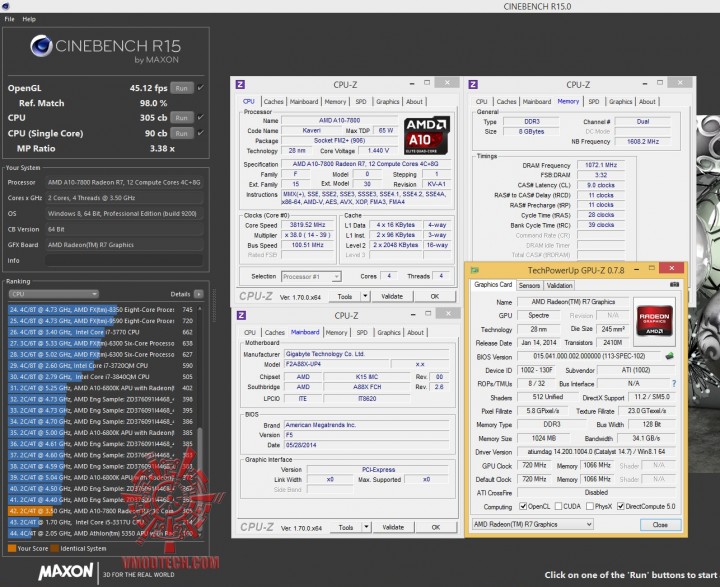Switch to Caches tab in top-left CPU-Z
720x587 pixels.
point(274,102)
